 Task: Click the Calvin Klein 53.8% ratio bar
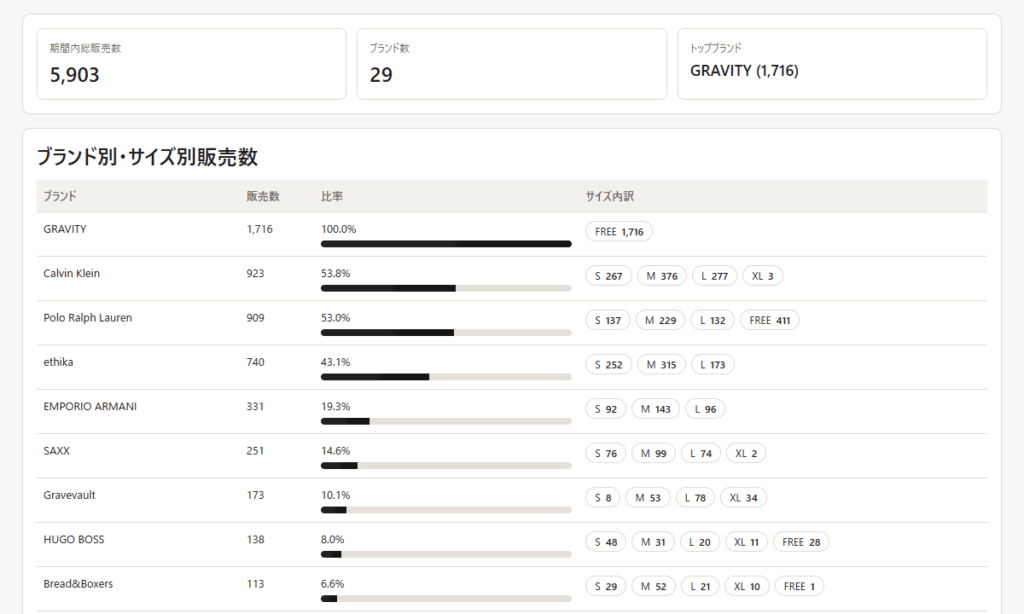(x=446, y=289)
